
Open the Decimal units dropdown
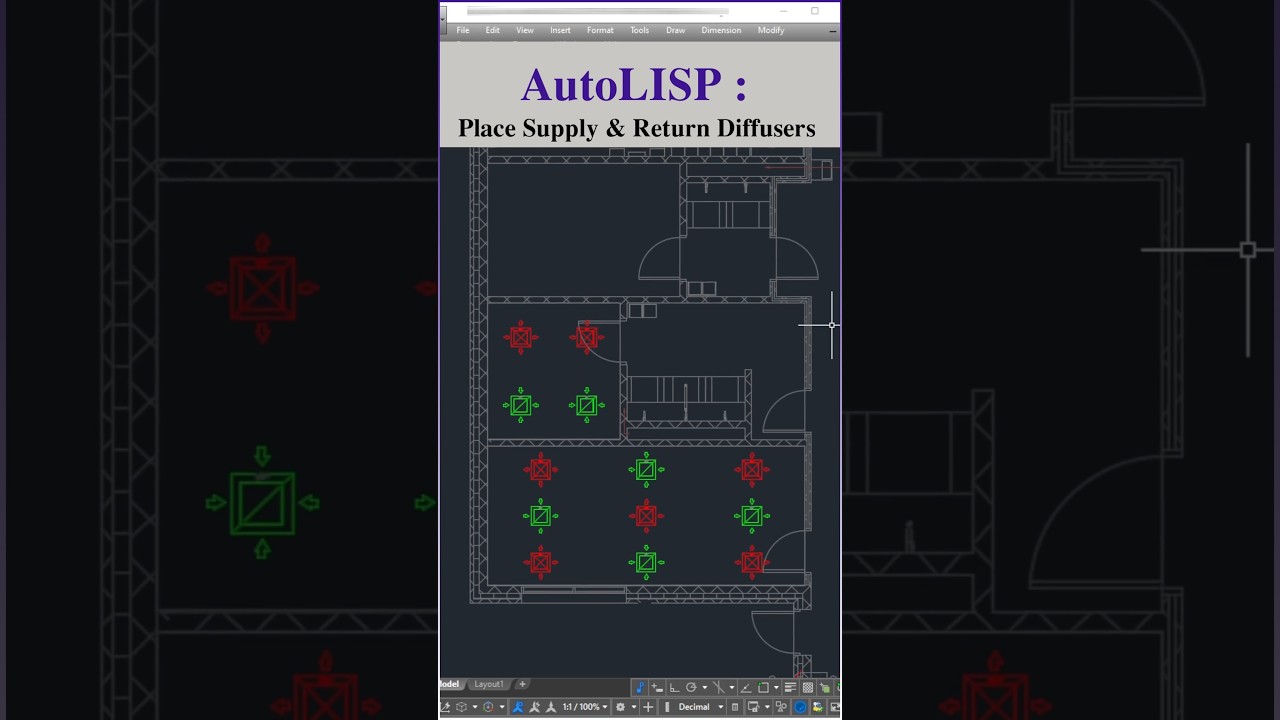click(701, 707)
